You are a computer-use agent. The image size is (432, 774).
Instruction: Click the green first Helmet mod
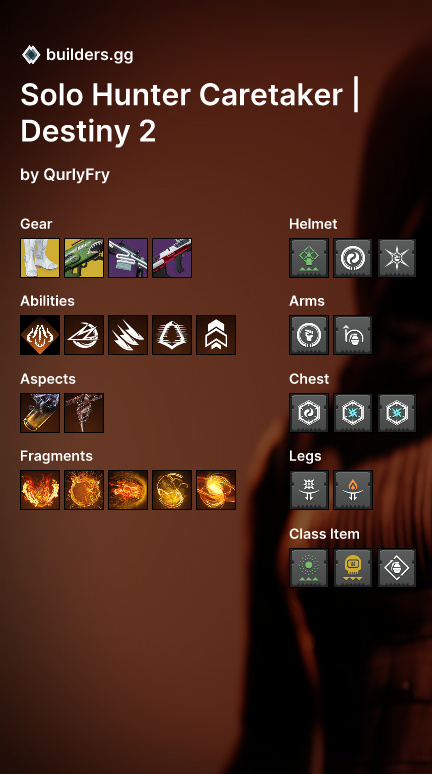pos(309,258)
